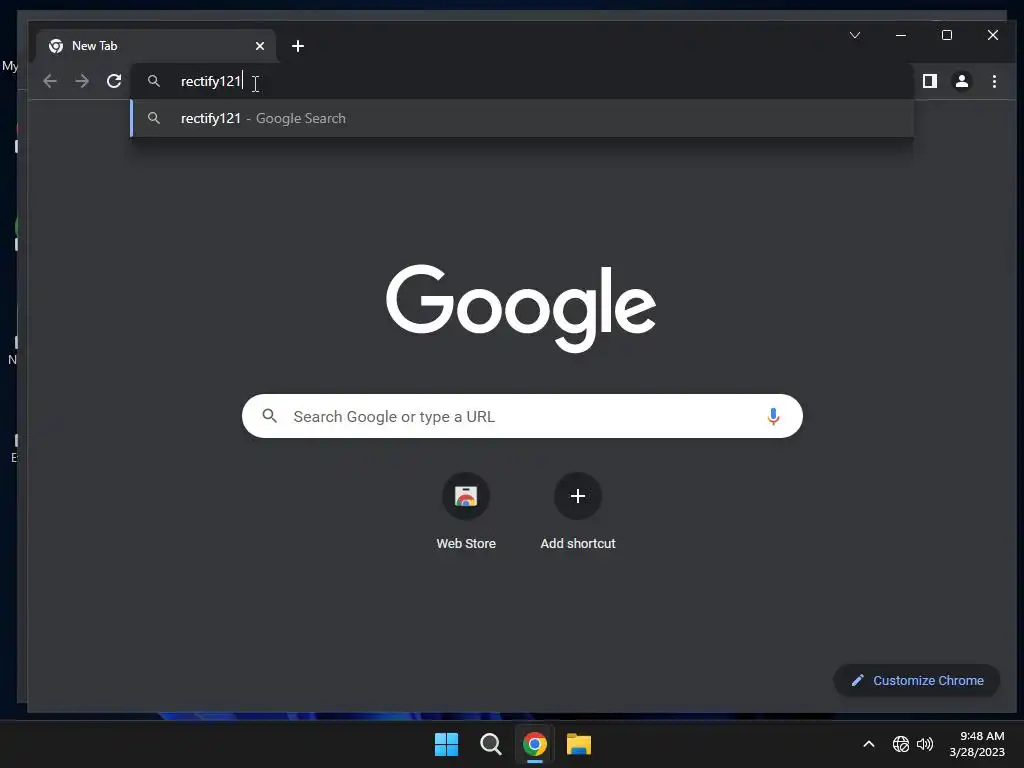Click the Chrome taskbar icon
Viewport: 1024px width, 768px height.
[534, 744]
